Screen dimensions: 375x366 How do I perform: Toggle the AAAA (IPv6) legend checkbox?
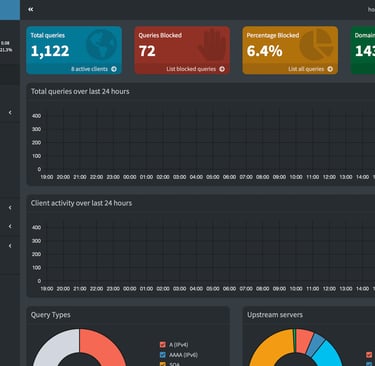coord(163,355)
